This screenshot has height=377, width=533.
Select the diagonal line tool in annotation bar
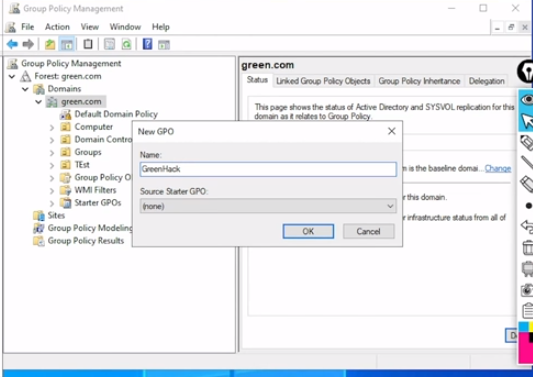pos(527,162)
